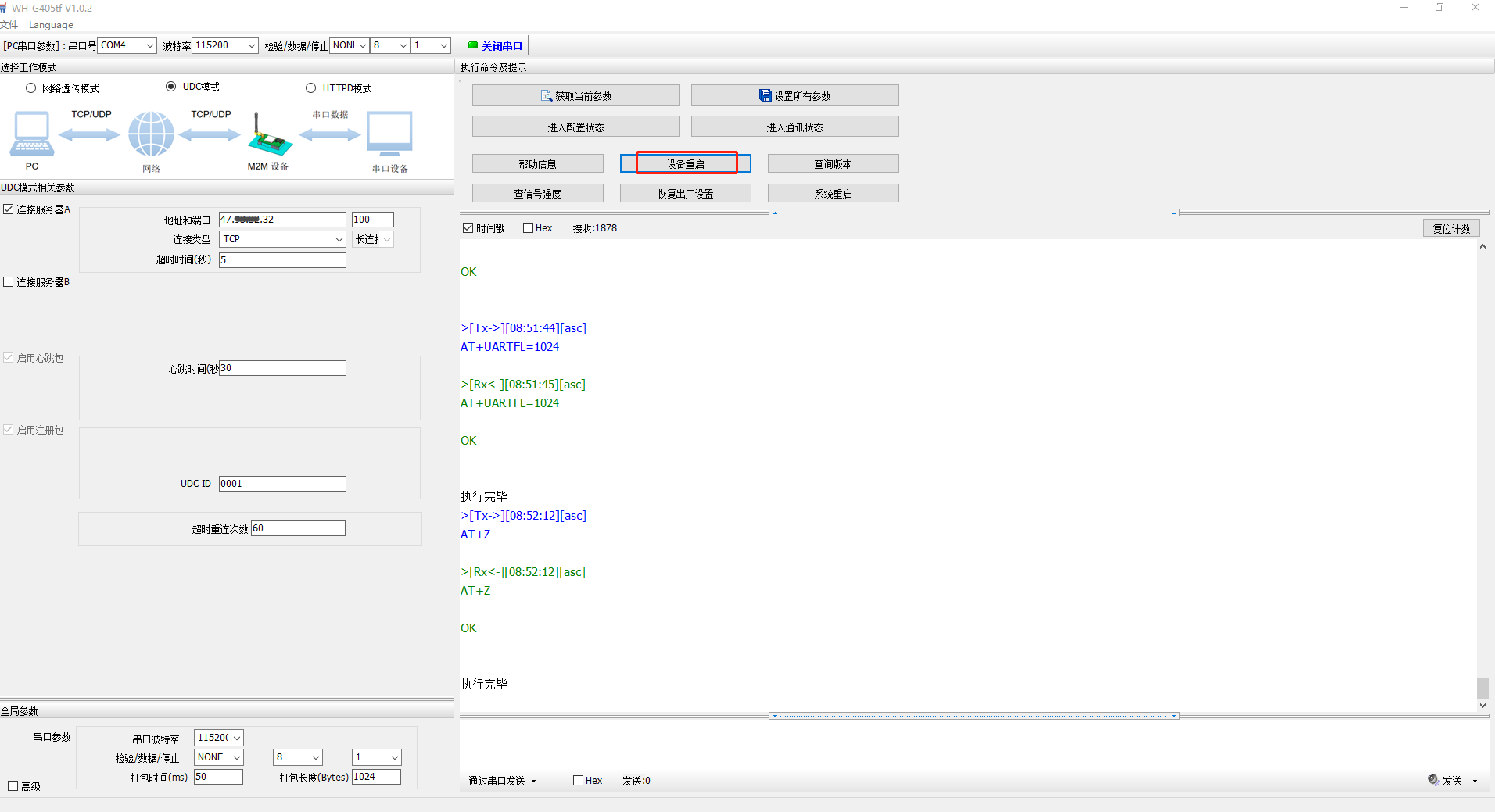Click the magnifier icon on 获取当前参数
This screenshot has height=812, width=1495.
547,96
